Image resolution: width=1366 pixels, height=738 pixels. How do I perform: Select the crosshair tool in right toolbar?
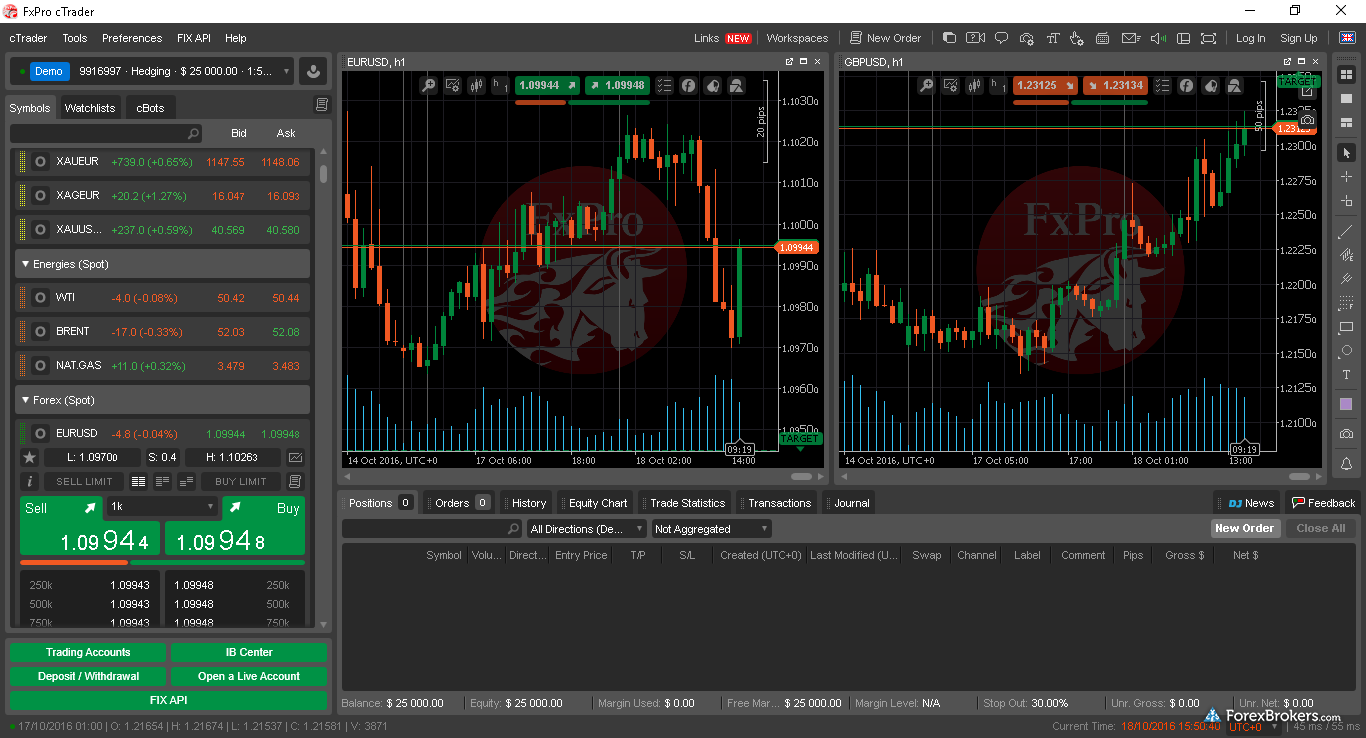[x=1346, y=177]
